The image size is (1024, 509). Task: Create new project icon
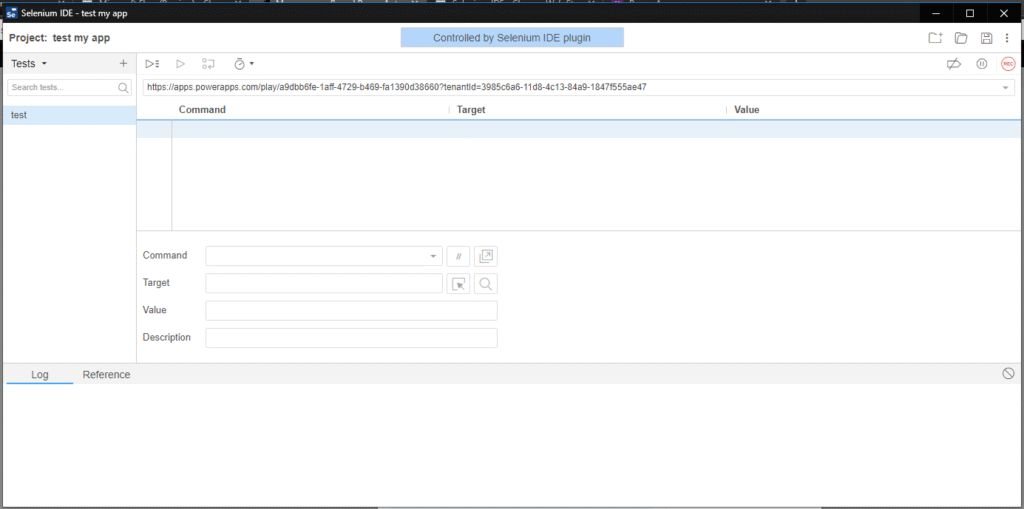[936, 38]
